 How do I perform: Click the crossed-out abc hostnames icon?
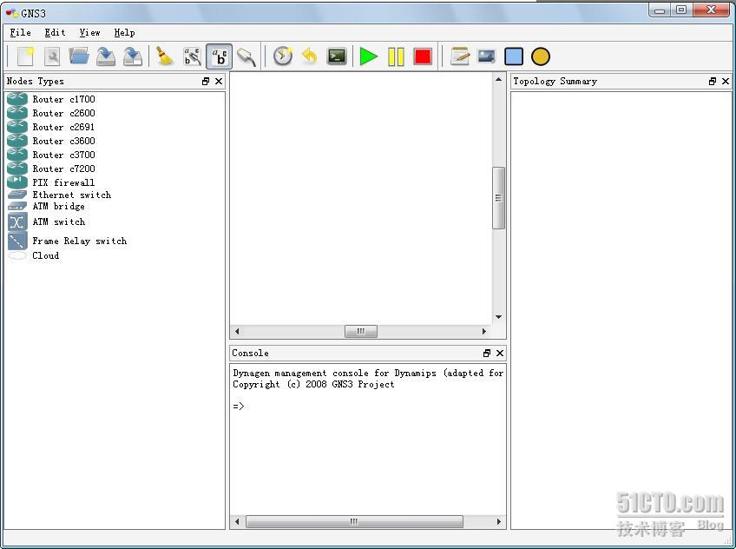(x=192, y=57)
